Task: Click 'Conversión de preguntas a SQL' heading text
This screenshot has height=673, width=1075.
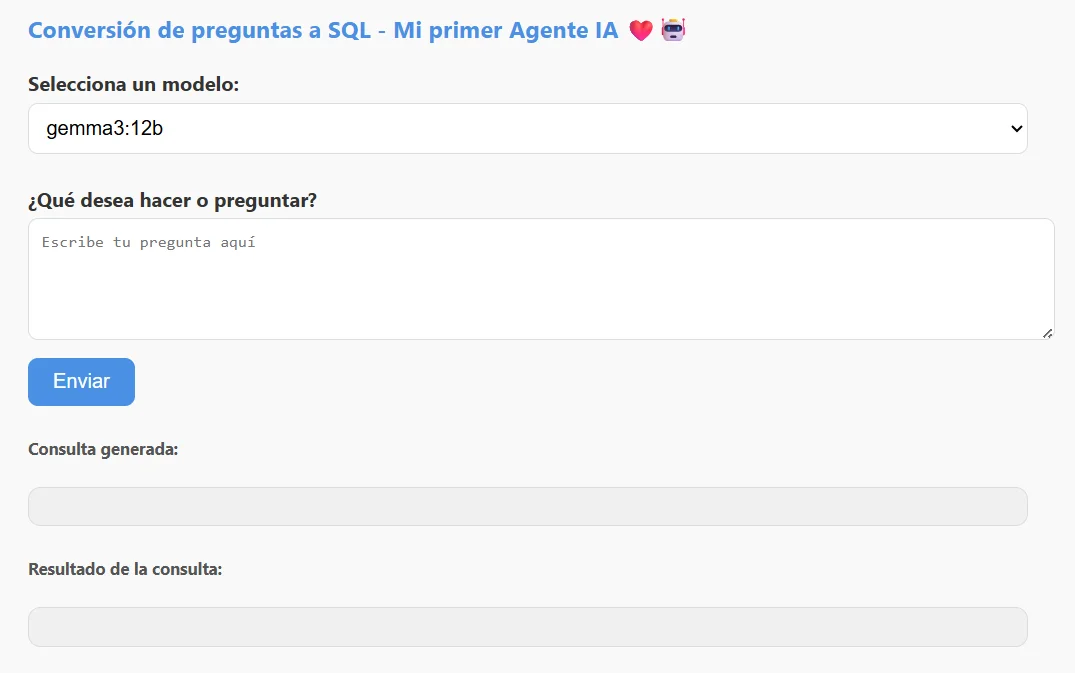Action: pyautogui.click(x=200, y=31)
